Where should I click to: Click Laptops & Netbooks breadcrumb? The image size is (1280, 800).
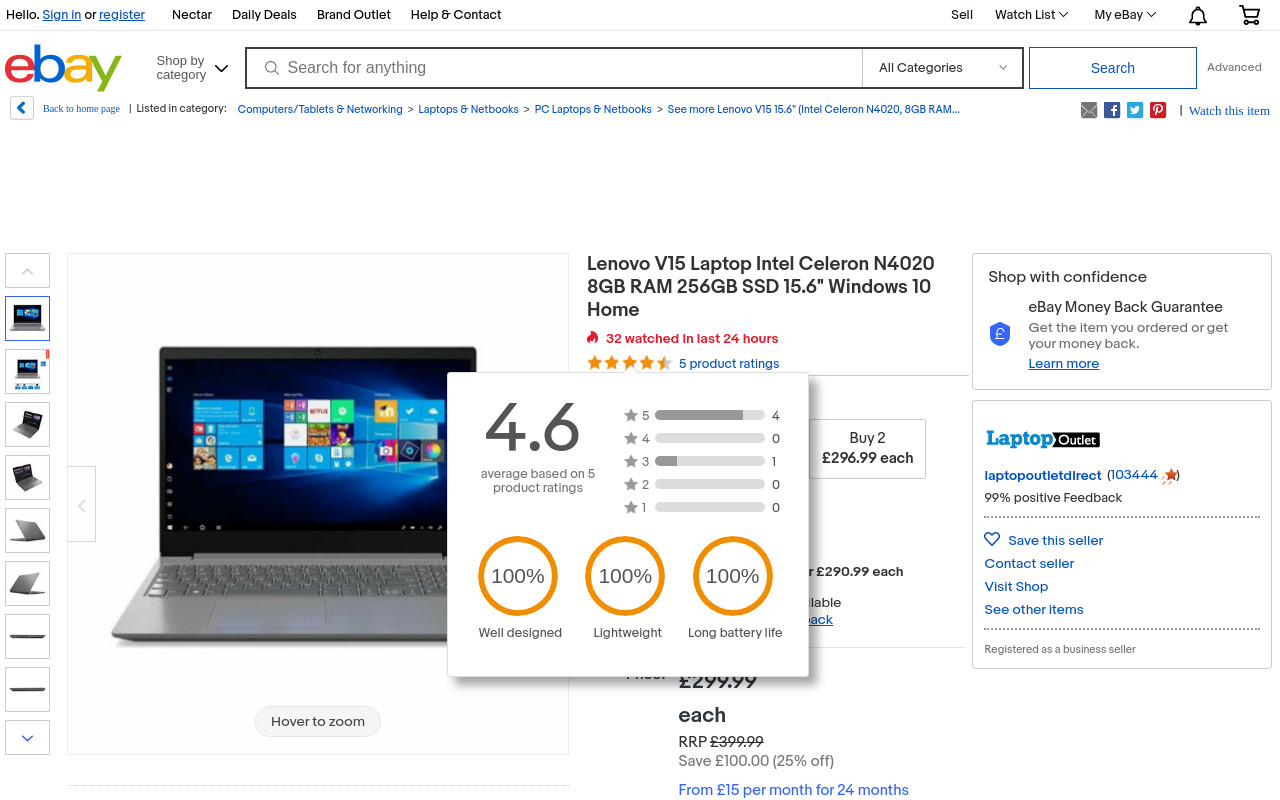pyautogui.click(x=468, y=110)
